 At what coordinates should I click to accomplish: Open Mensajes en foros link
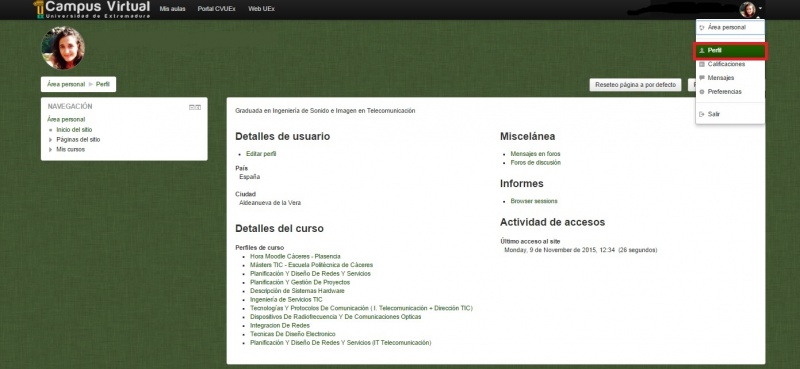(535, 154)
